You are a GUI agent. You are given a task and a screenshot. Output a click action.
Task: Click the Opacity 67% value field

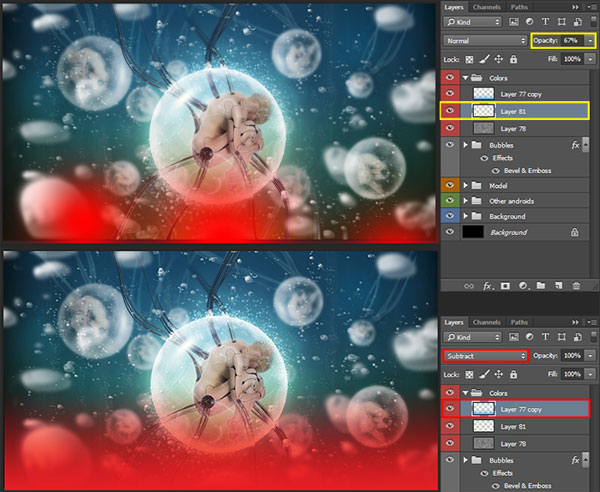coord(572,41)
